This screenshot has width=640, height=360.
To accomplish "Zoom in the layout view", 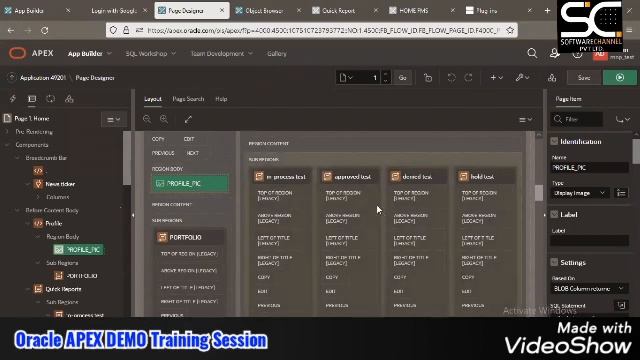I will point(164,119).
